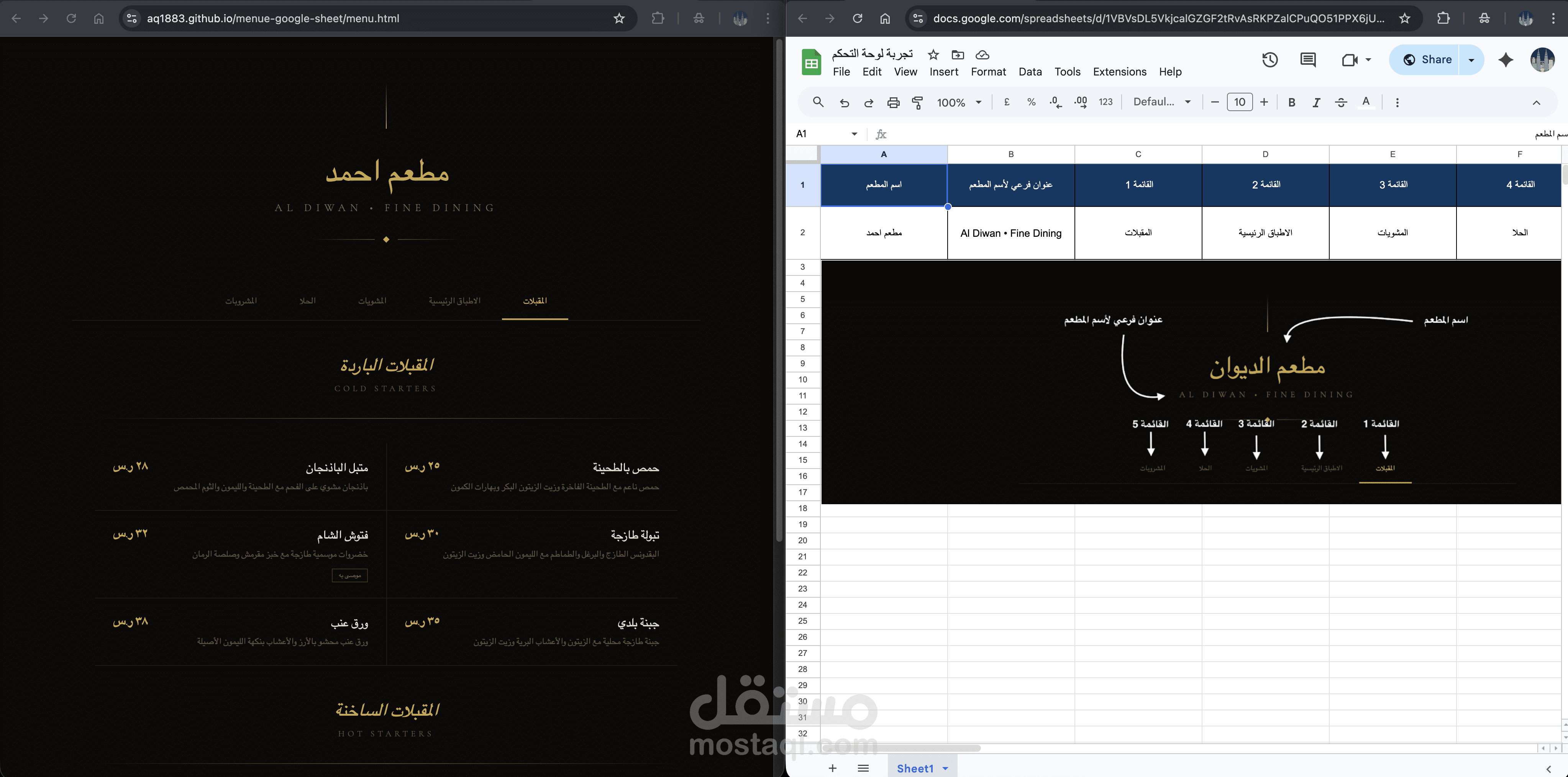Open version history clock icon
The image size is (1568, 777).
1270,60
